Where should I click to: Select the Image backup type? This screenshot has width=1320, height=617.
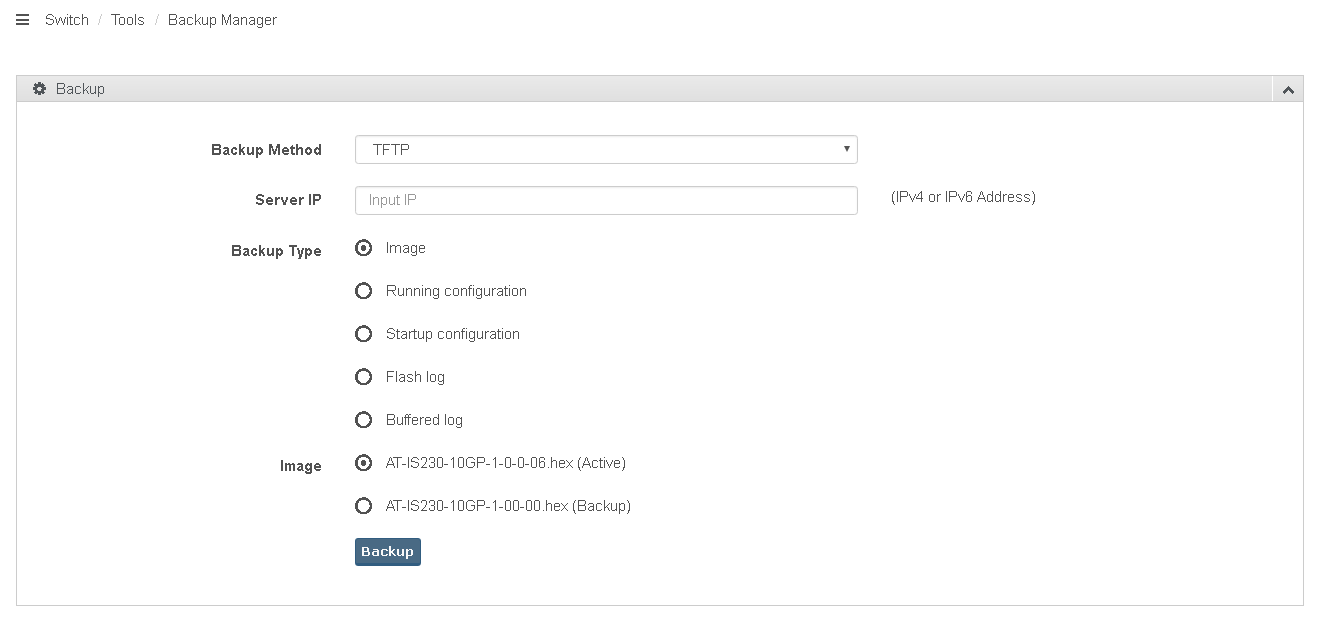pos(364,248)
